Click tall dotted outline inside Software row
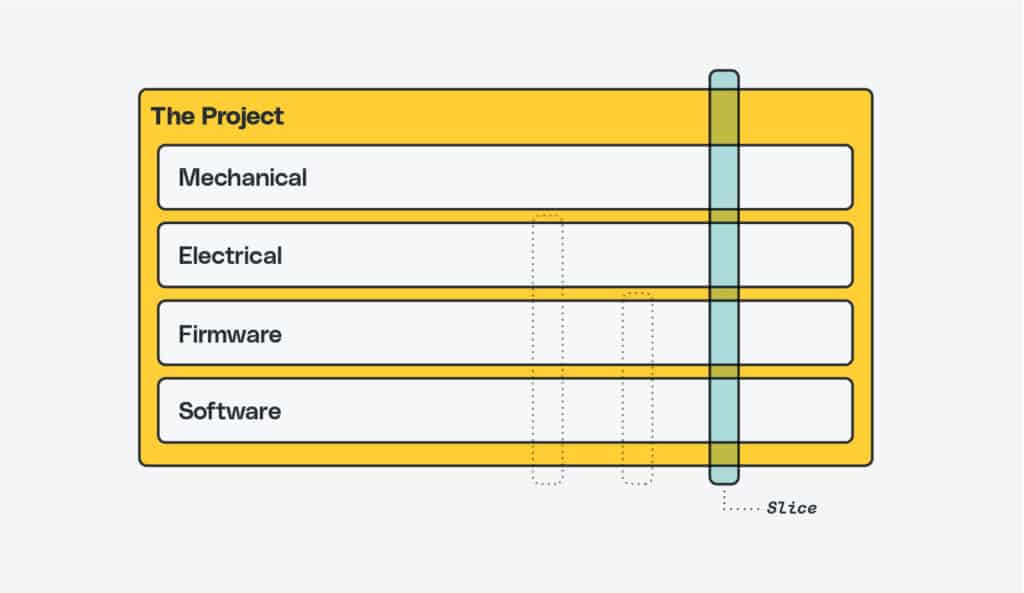The height and width of the screenshot is (593, 1024). click(x=547, y=410)
